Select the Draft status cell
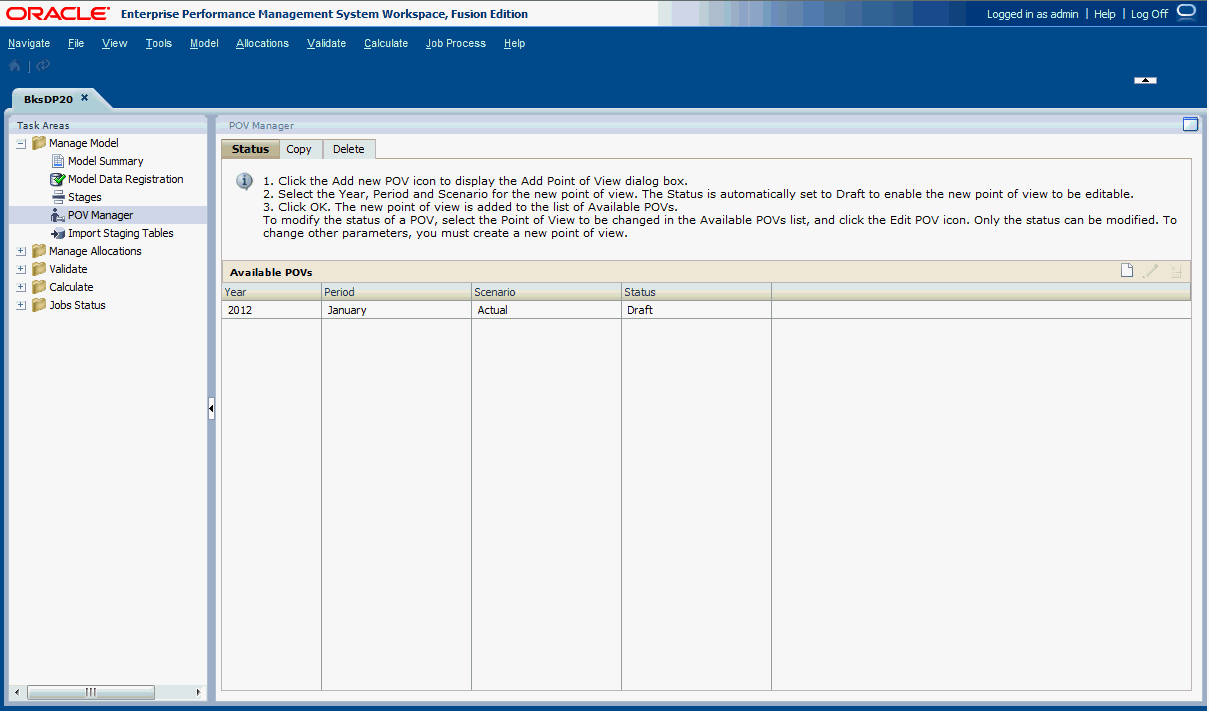Viewport: 1209px width, 711px height. click(x=696, y=310)
